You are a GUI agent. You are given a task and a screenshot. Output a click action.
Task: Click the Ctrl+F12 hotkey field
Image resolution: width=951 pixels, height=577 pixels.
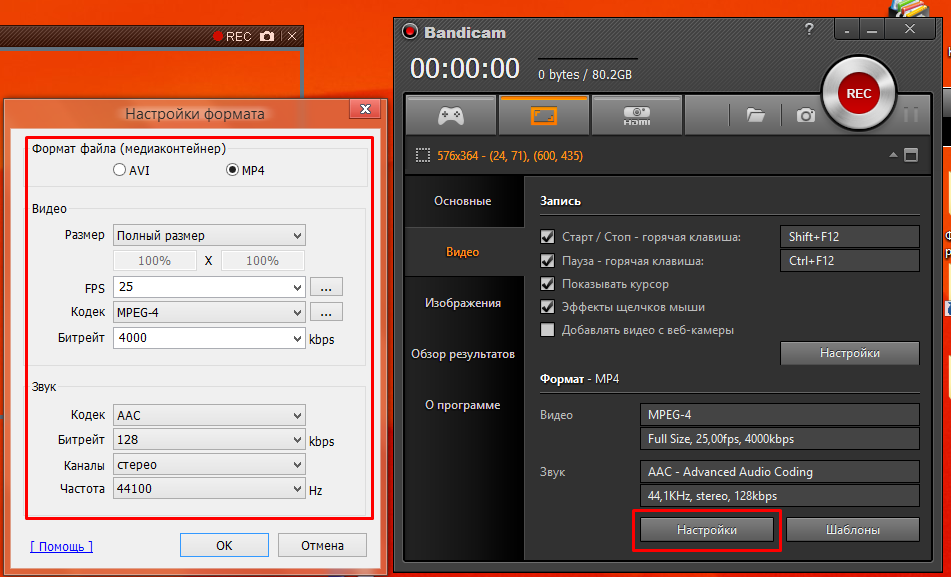(850, 261)
